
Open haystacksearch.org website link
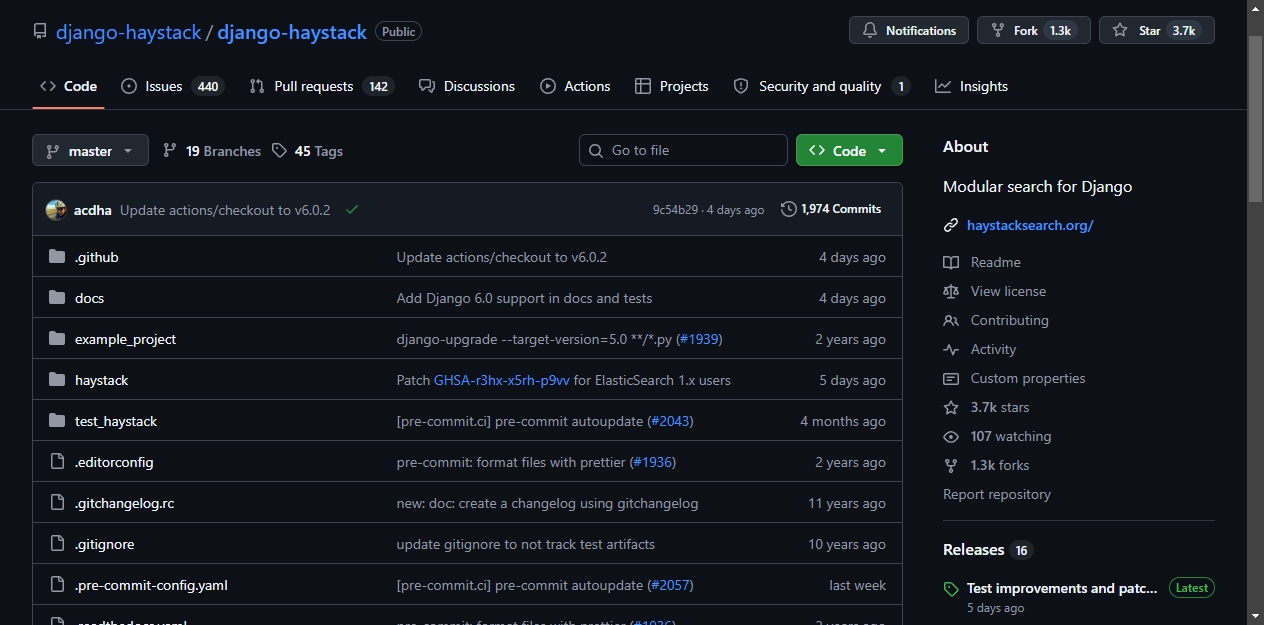(1030, 225)
